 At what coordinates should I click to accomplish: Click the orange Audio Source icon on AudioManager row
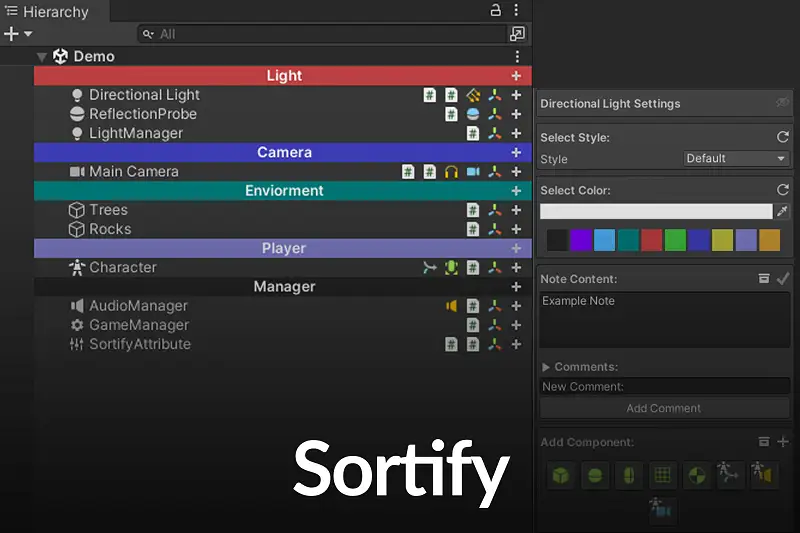[451, 306]
